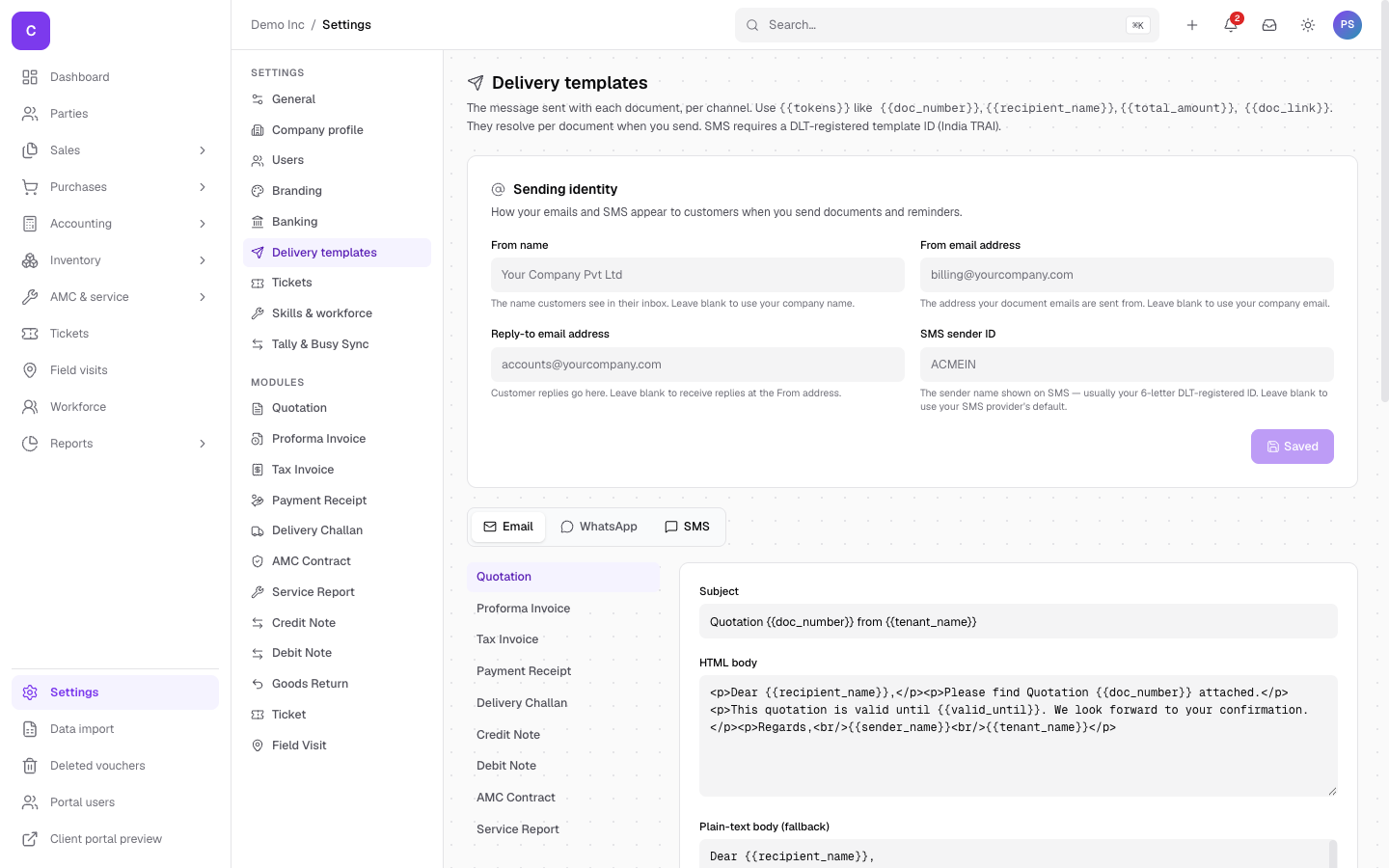Open General settings
The width and height of the screenshot is (1389, 868).
click(x=337, y=99)
